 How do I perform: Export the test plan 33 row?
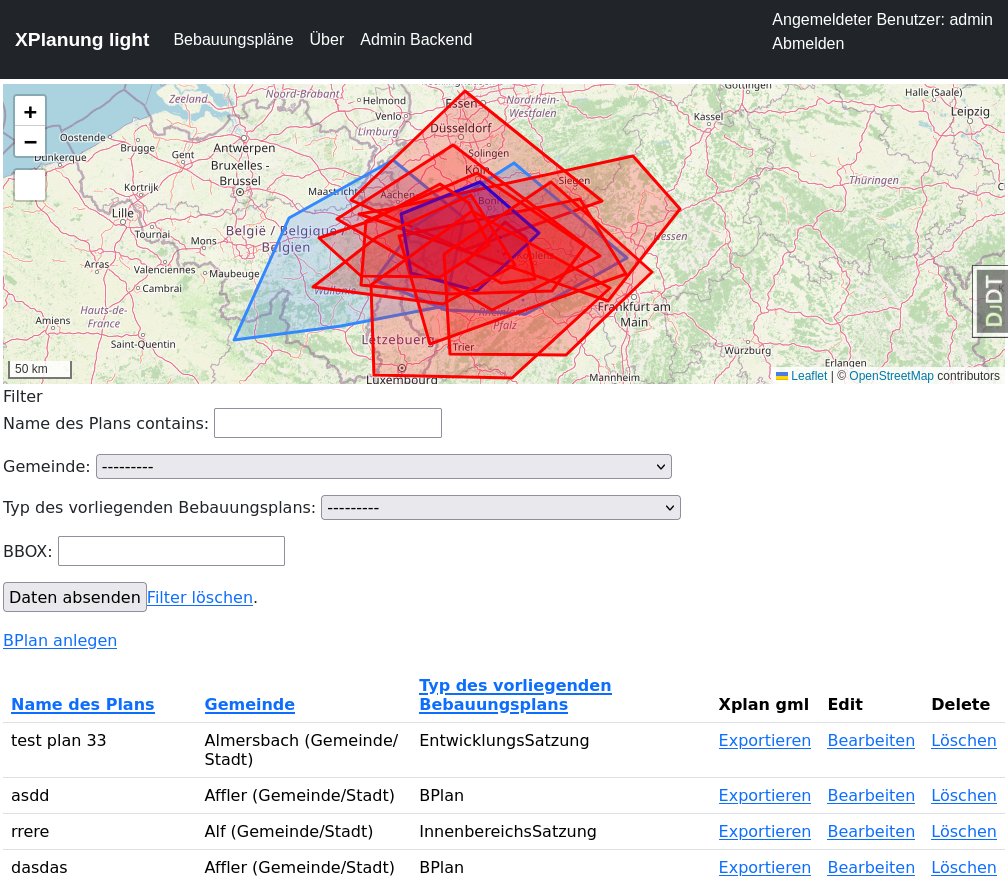point(764,741)
